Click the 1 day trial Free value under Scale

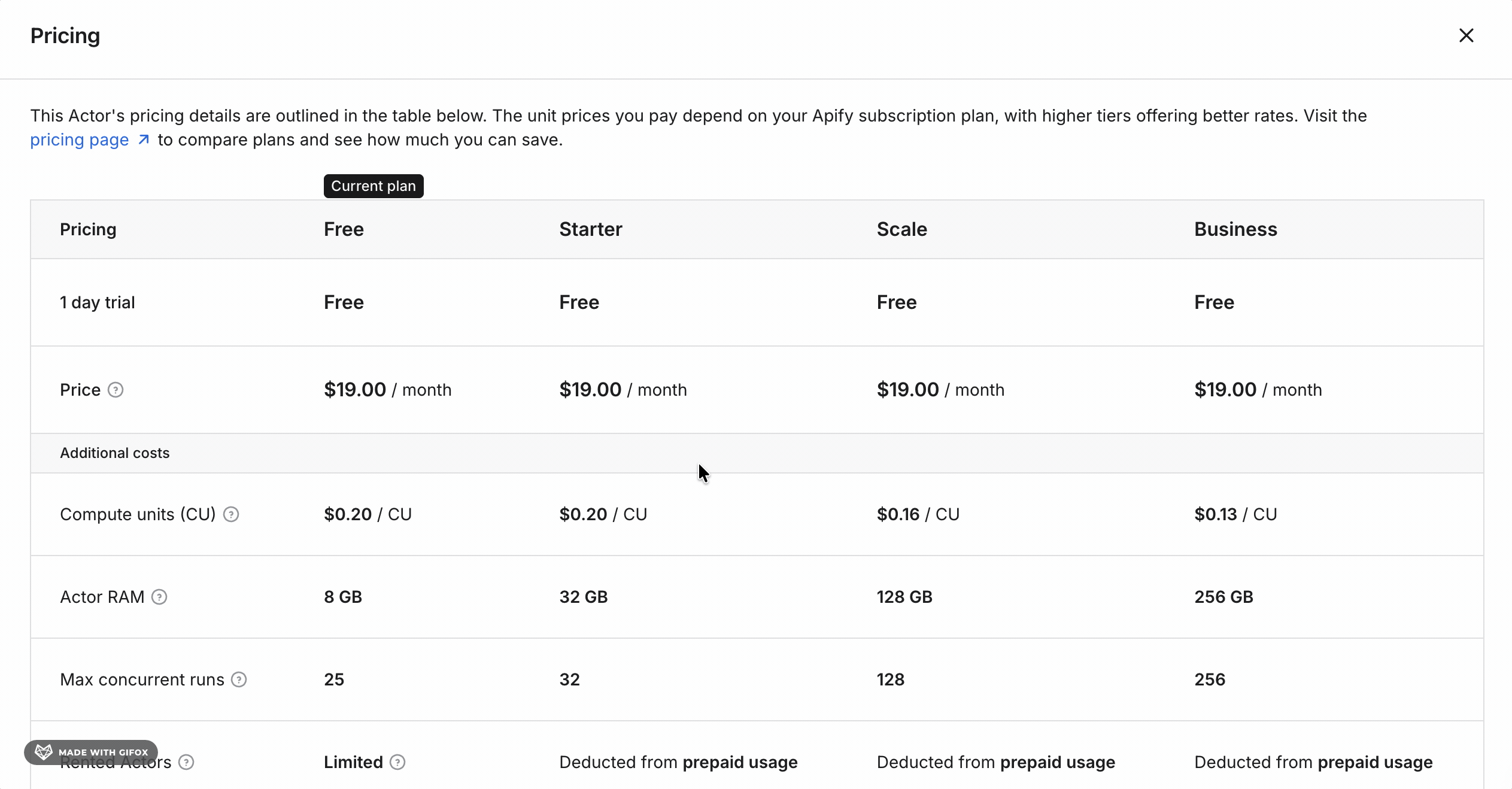pyautogui.click(x=897, y=302)
